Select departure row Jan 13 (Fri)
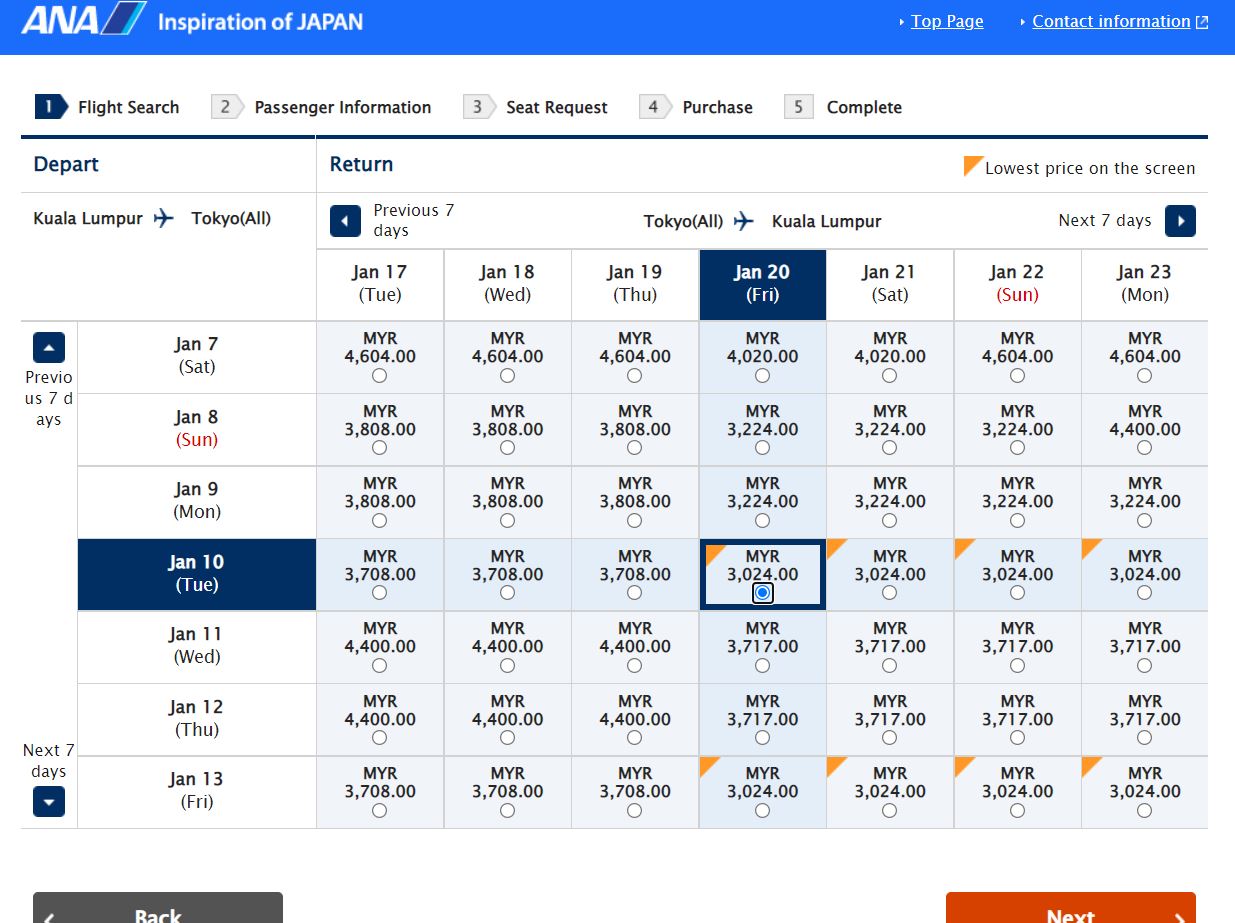This screenshot has width=1235, height=923. (197, 791)
